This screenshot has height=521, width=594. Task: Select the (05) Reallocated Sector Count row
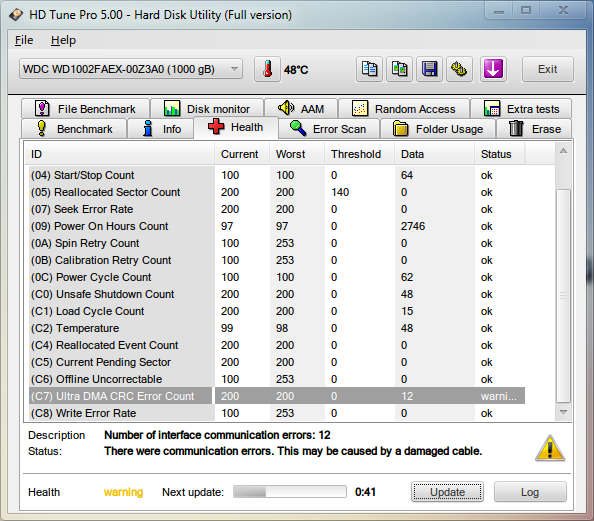pyautogui.click(x=277, y=192)
